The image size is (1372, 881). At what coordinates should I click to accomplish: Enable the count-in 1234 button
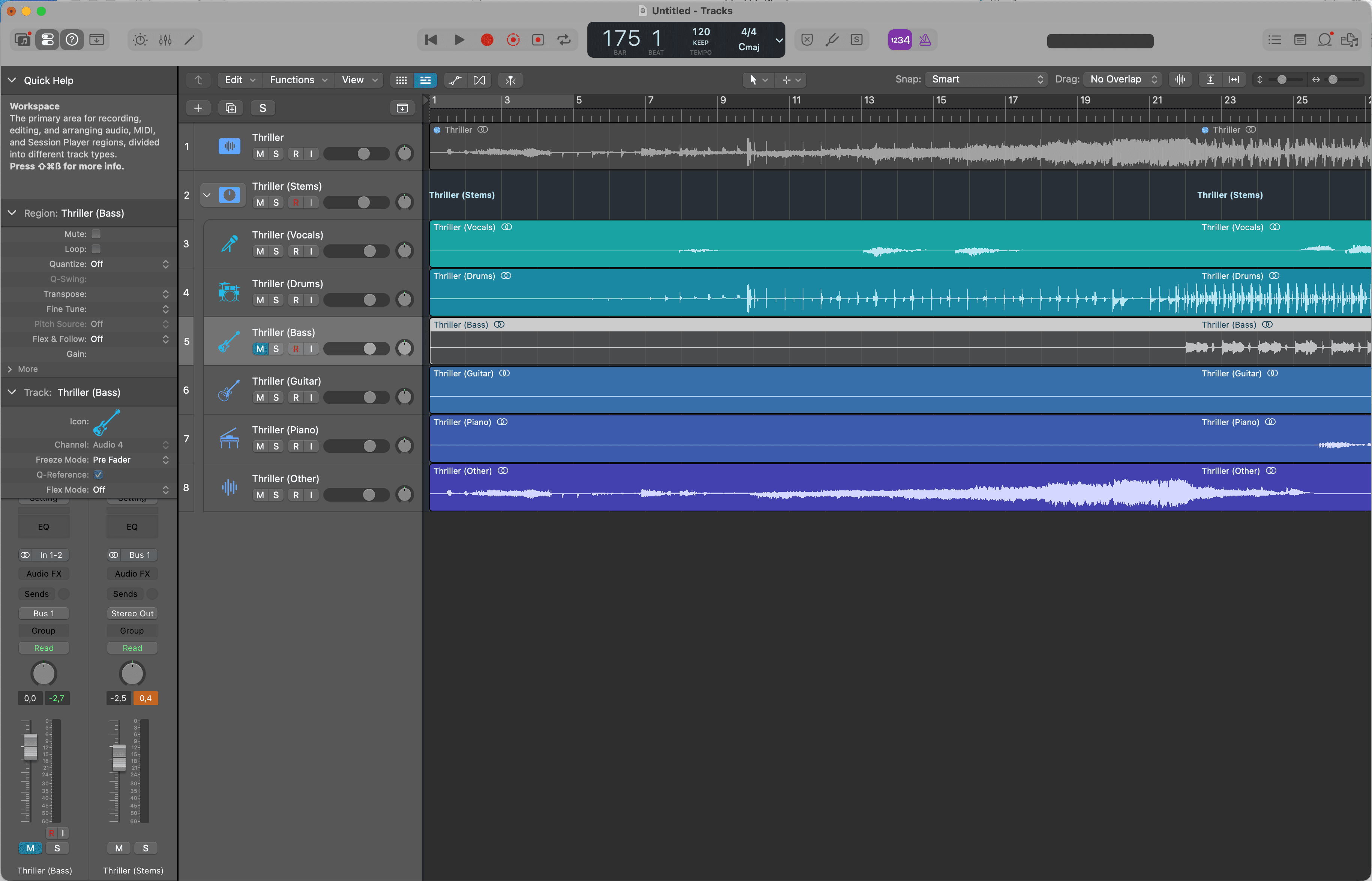(899, 39)
